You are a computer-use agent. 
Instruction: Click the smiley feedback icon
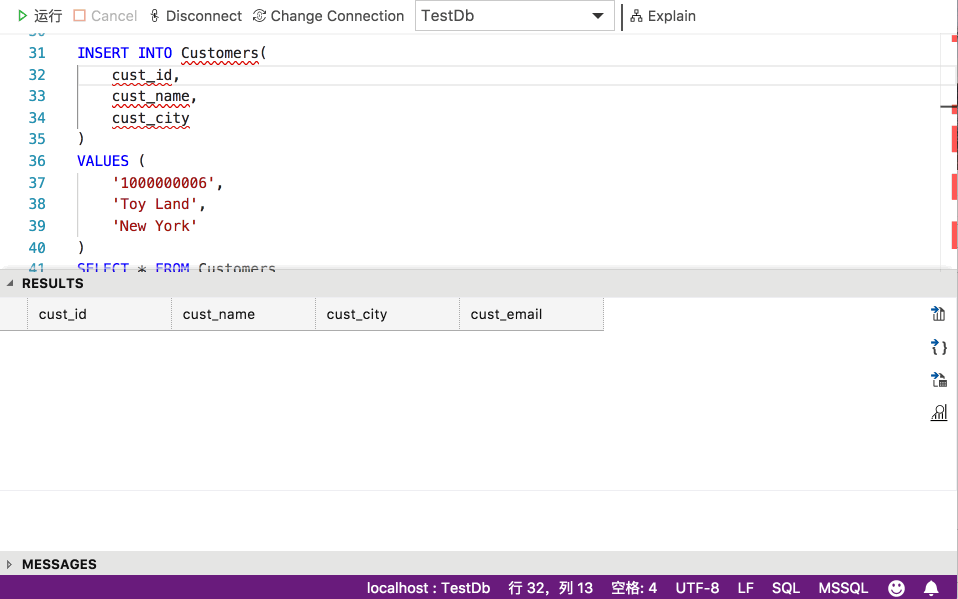tap(896, 588)
